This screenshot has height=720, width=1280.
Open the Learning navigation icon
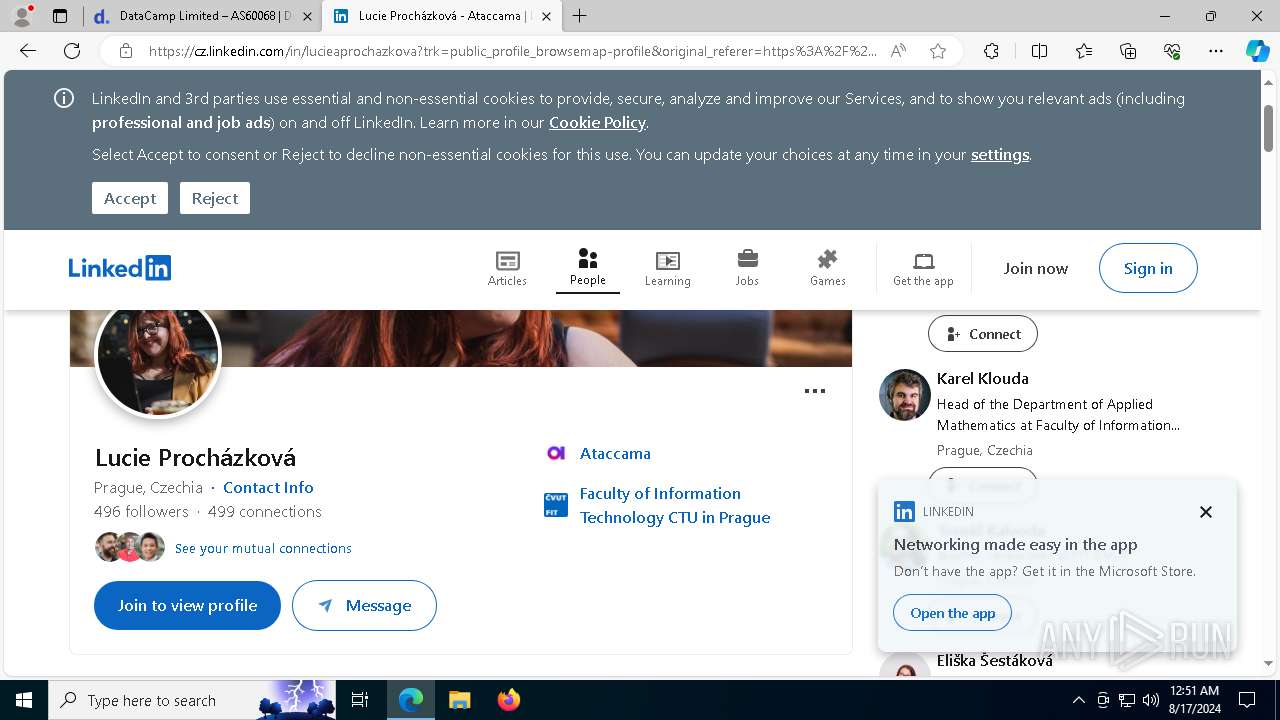coord(667,268)
